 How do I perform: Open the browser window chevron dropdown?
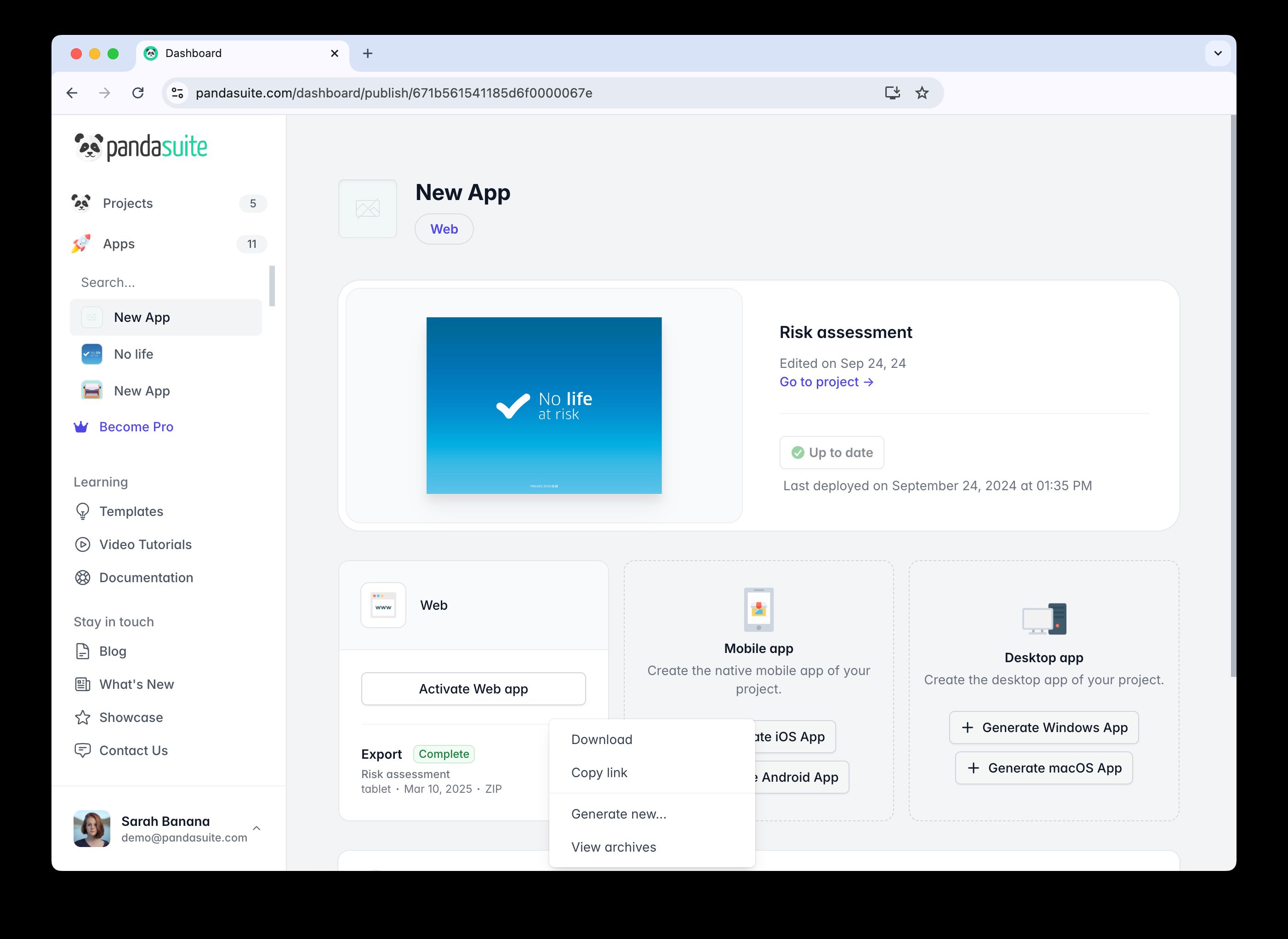1217,53
